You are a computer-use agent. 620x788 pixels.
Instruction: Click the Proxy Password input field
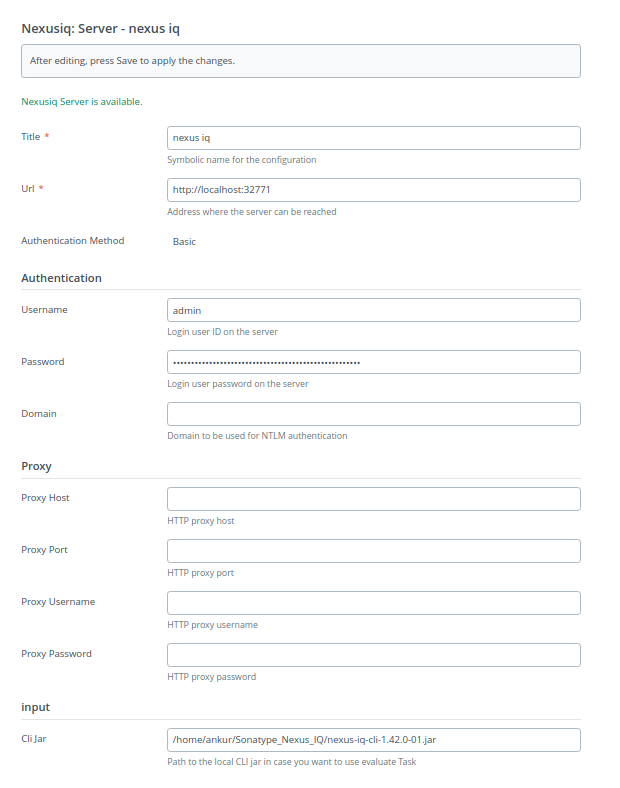coord(373,655)
